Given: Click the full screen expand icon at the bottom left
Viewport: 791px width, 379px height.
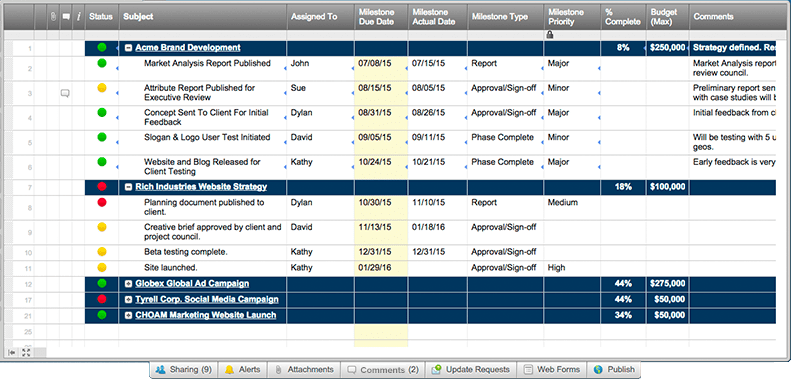Looking at the screenshot, I should [x=26, y=352].
